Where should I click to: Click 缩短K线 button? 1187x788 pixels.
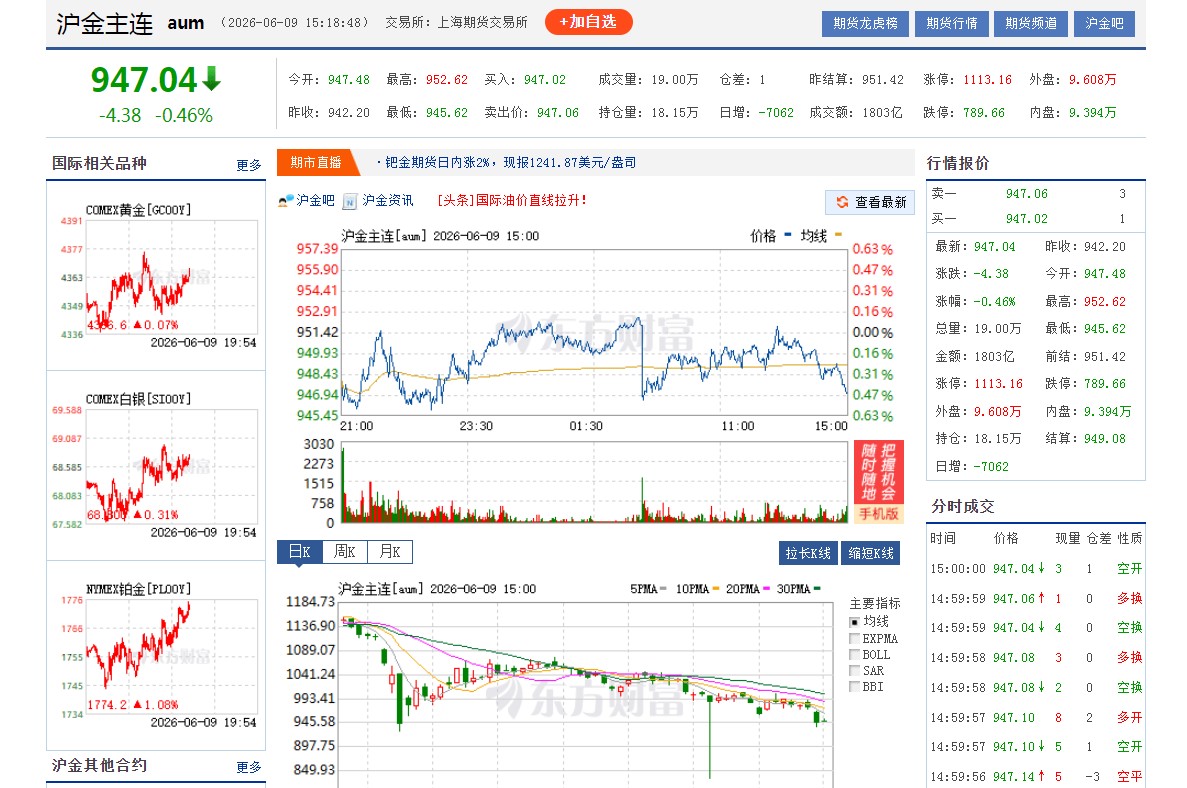pos(871,553)
